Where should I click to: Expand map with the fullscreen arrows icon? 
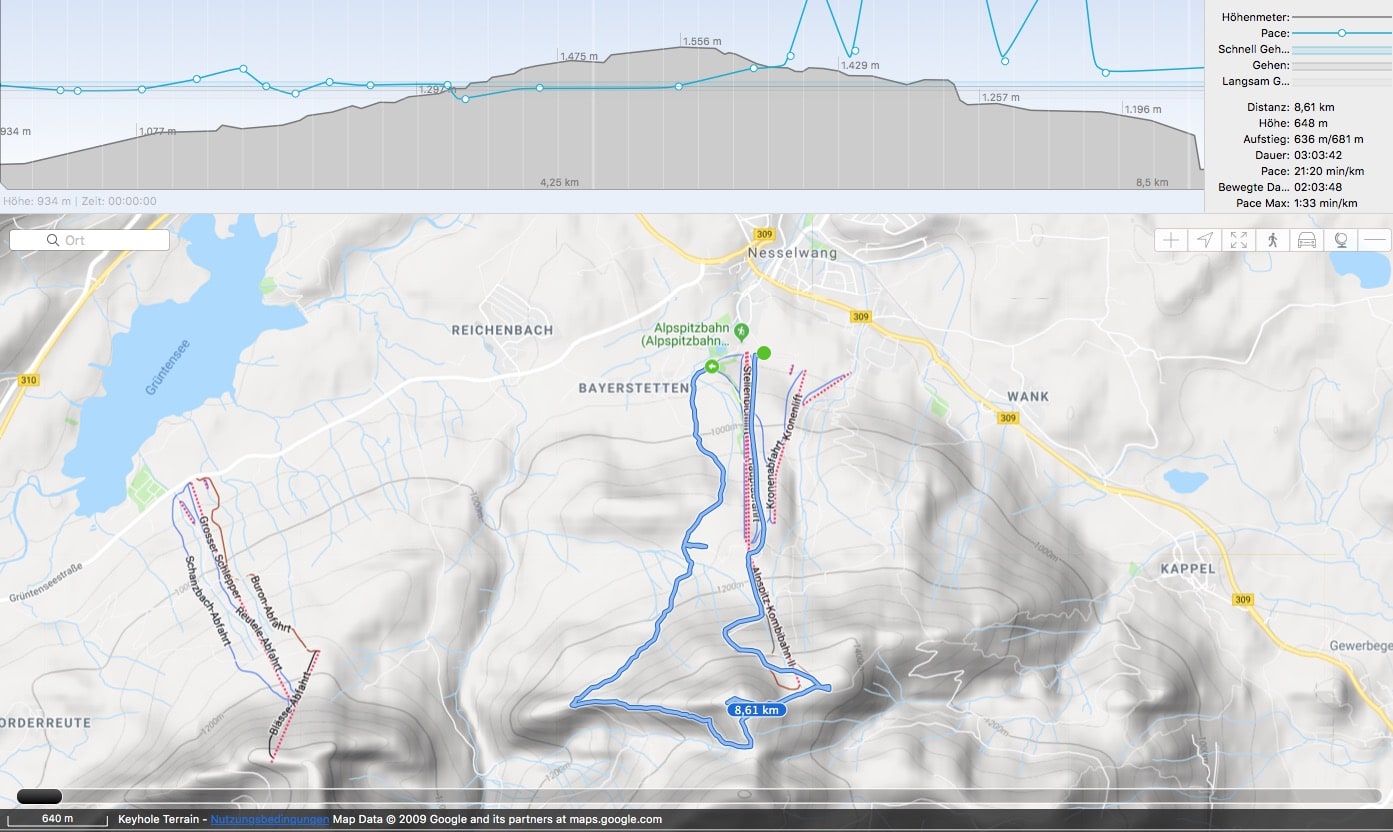coord(1240,240)
